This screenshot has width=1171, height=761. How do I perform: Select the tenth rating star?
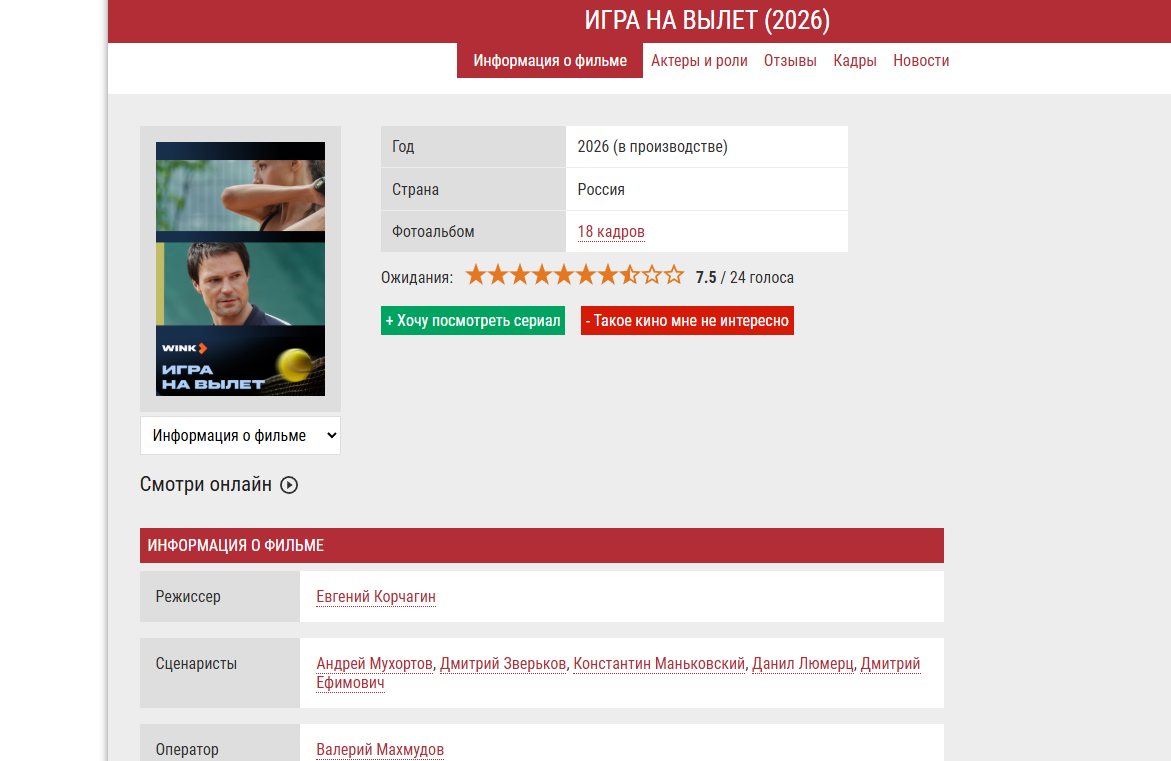click(x=674, y=275)
